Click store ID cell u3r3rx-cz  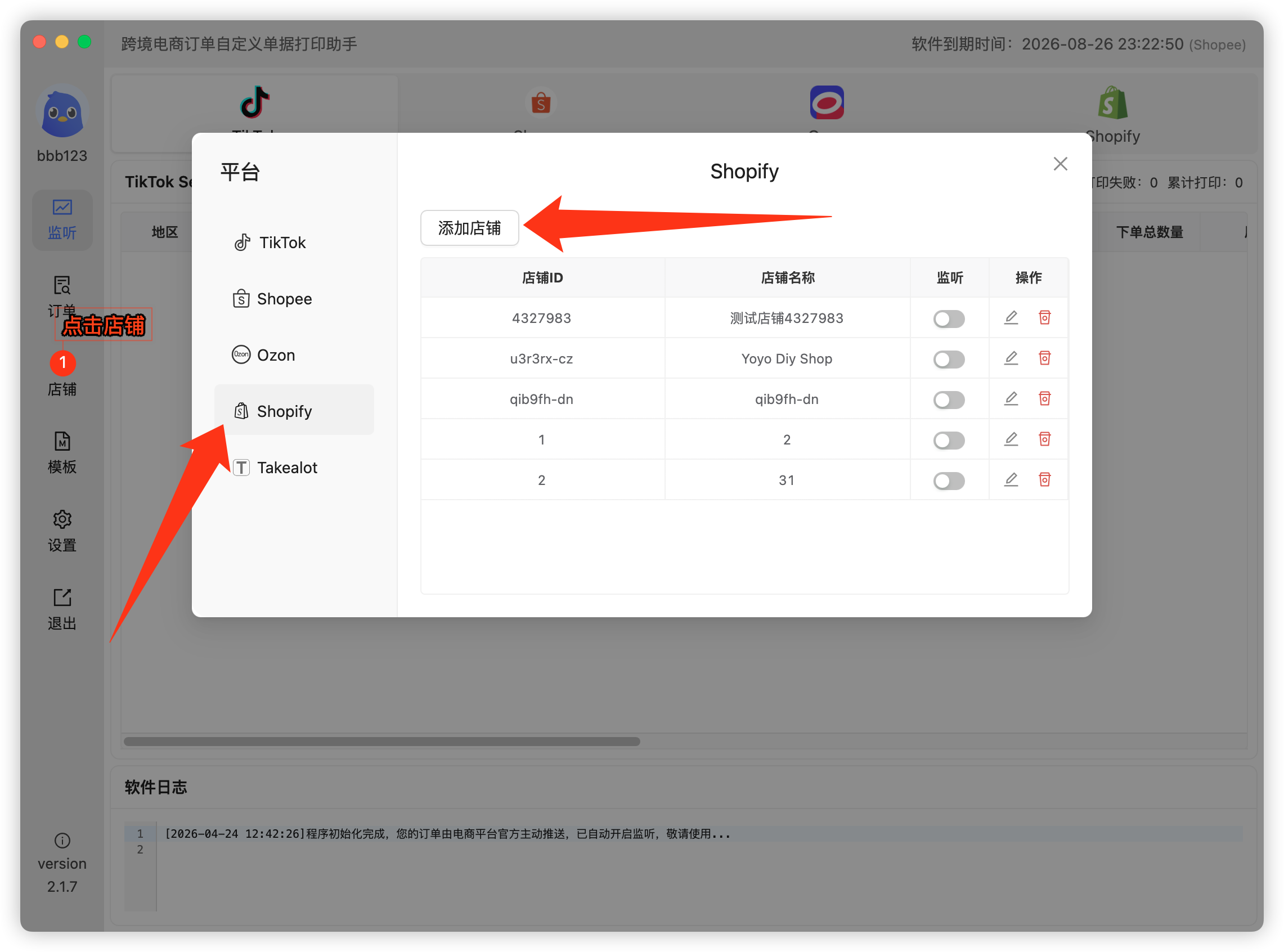point(541,359)
